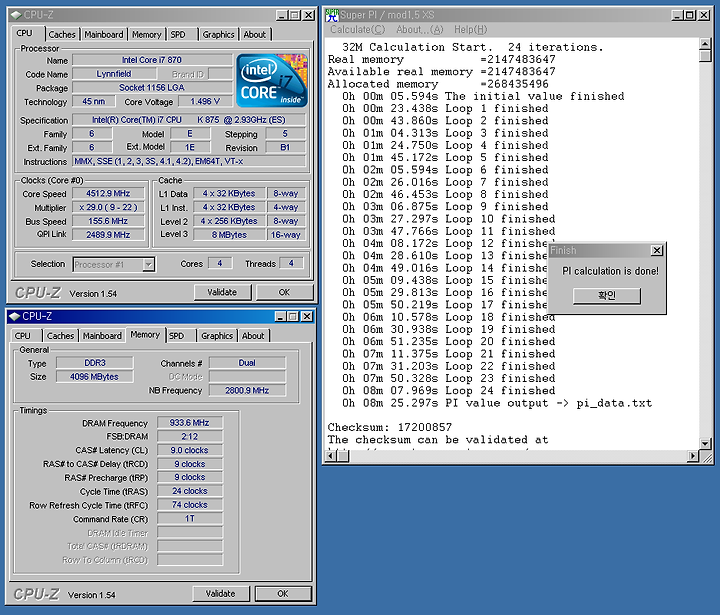The image size is (720, 615).
Task: Open Mainboard tab in top CPU-Z window
Action: (x=104, y=34)
